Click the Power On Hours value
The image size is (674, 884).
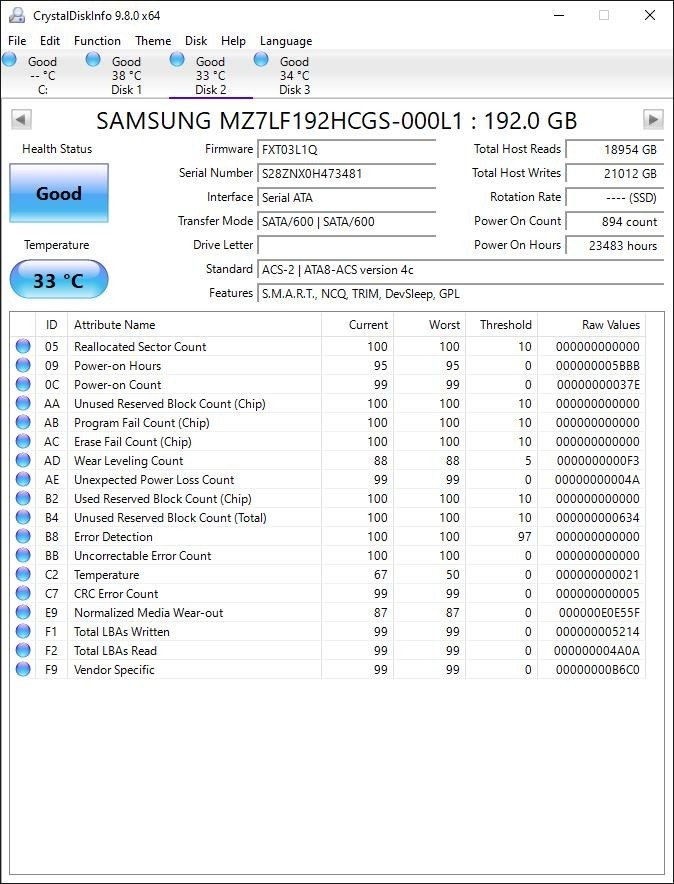click(x=615, y=245)
